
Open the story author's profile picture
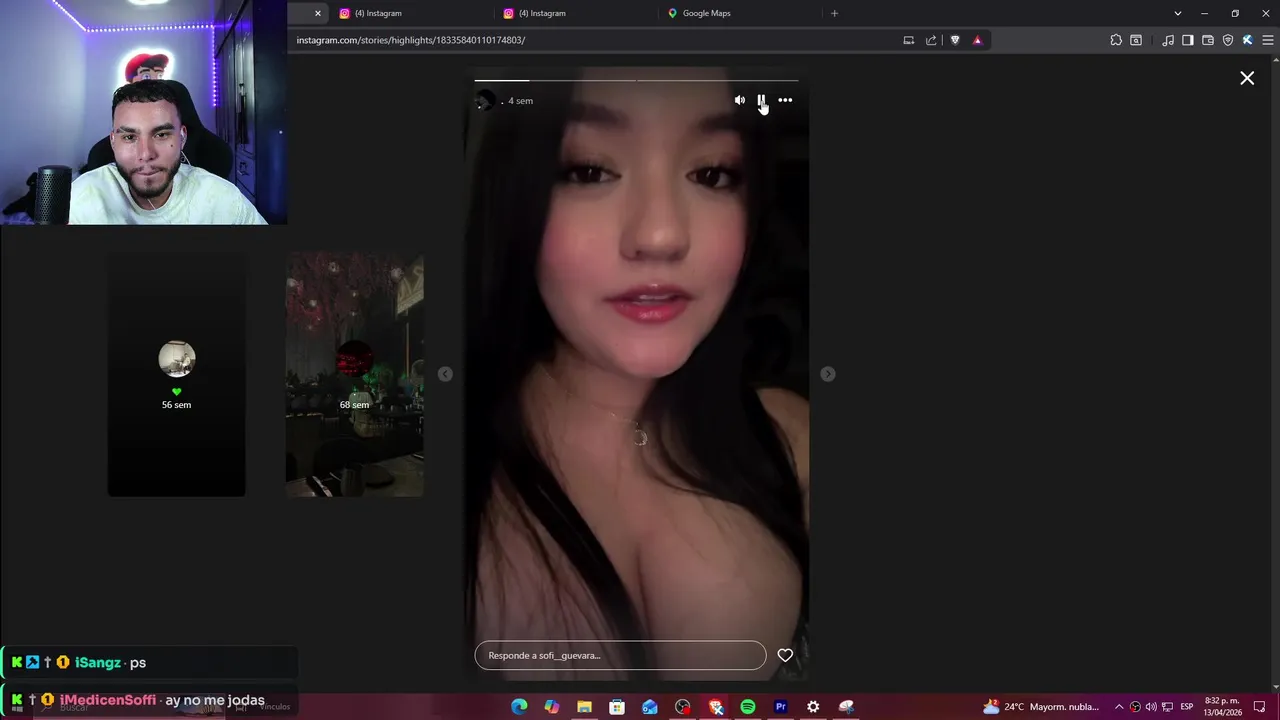tap(485, 100)
